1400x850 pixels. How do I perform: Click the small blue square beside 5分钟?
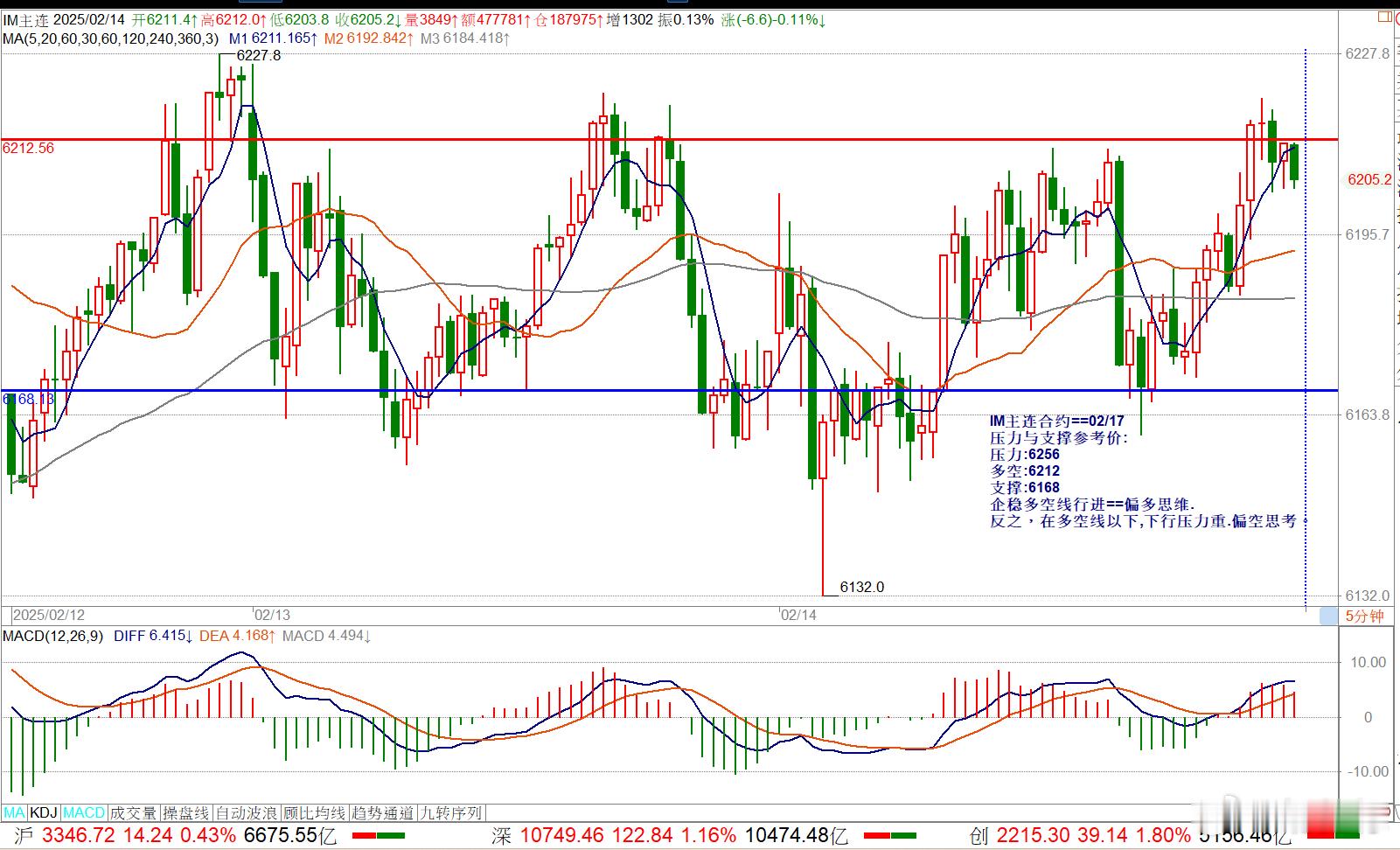tap(1327, 616)
